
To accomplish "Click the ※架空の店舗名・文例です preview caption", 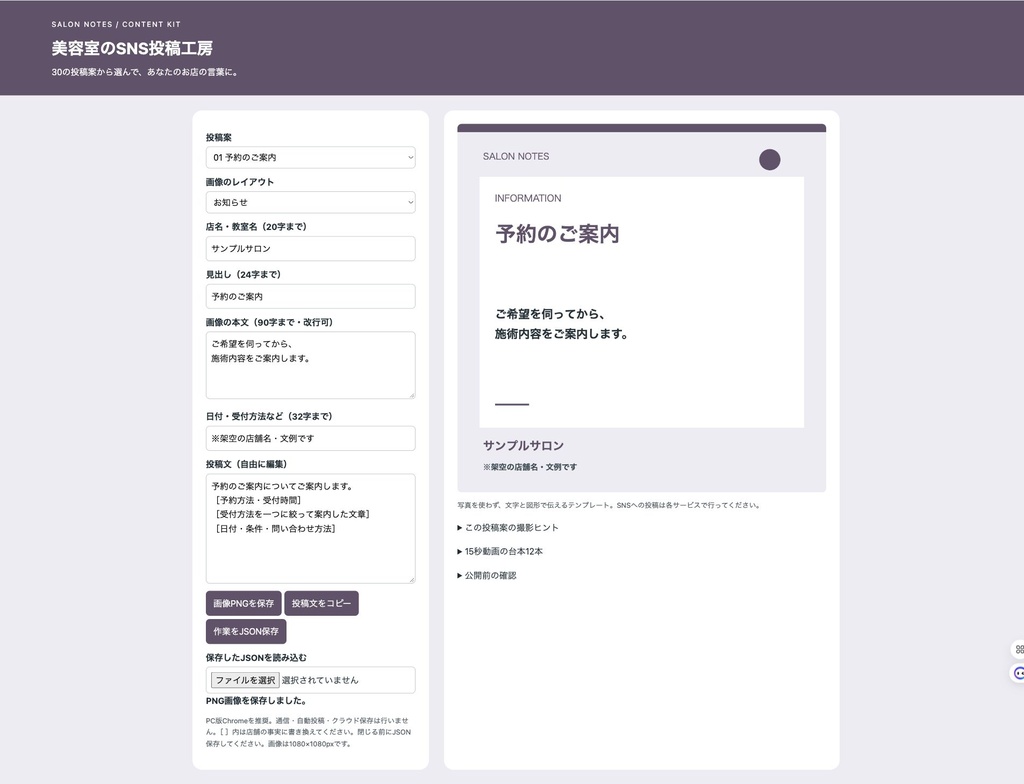I will 530,467.
